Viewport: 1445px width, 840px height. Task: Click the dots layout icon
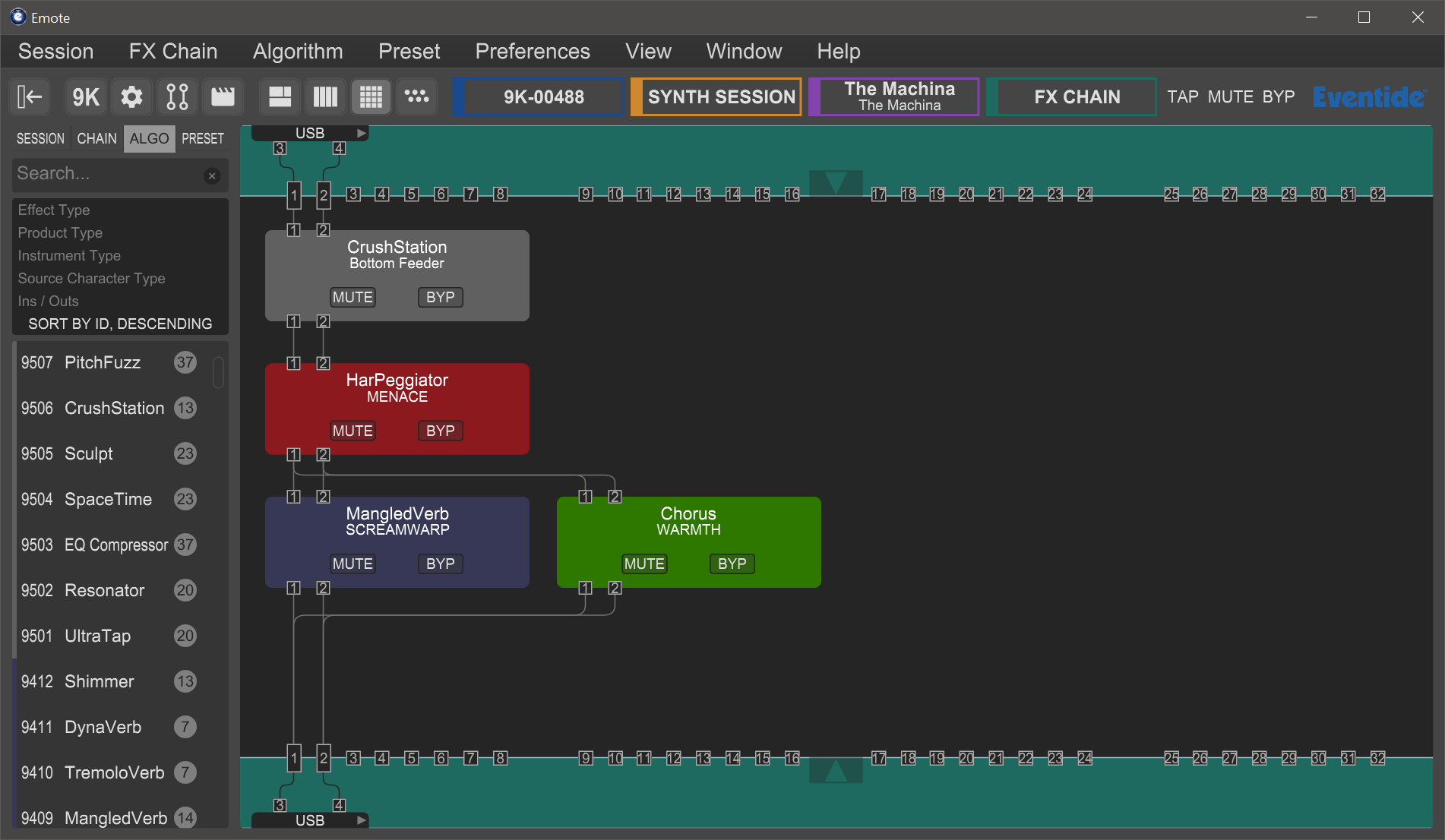click(416, 96)
